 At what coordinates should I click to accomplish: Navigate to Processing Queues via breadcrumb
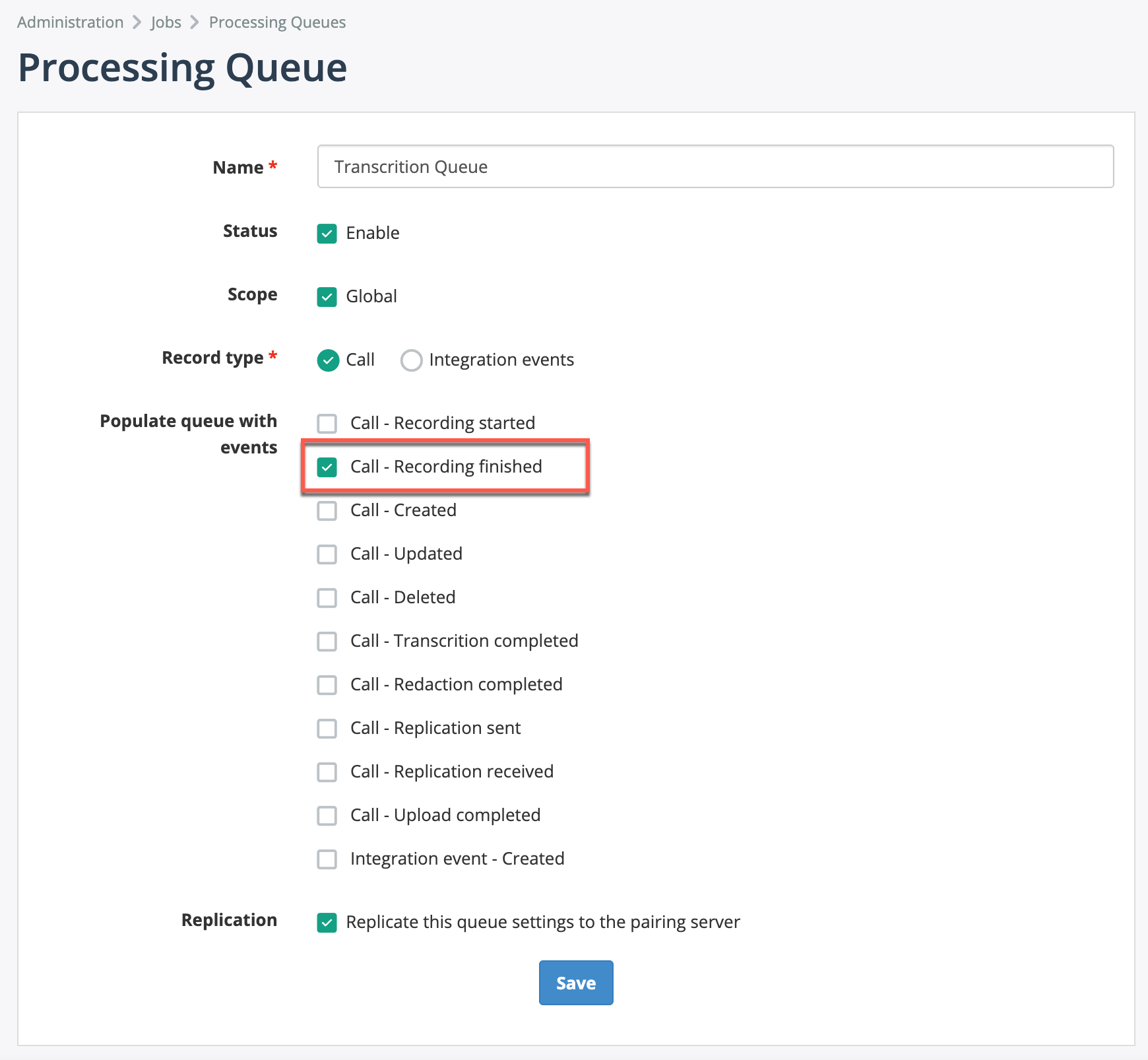pyautogui.click(x=276, y=22)
